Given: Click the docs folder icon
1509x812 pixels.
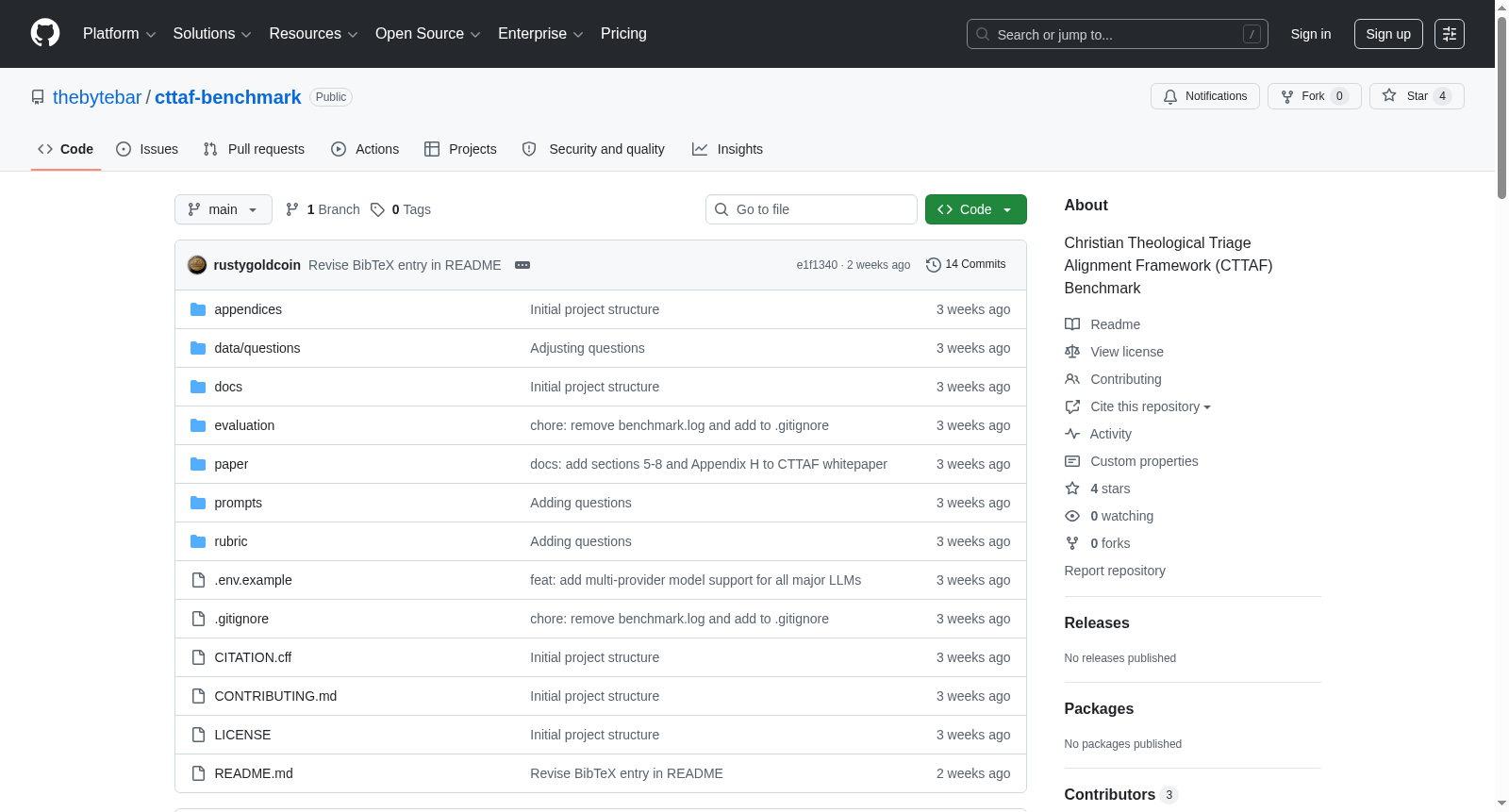Looking at the screenshot, I should [198, 387].
